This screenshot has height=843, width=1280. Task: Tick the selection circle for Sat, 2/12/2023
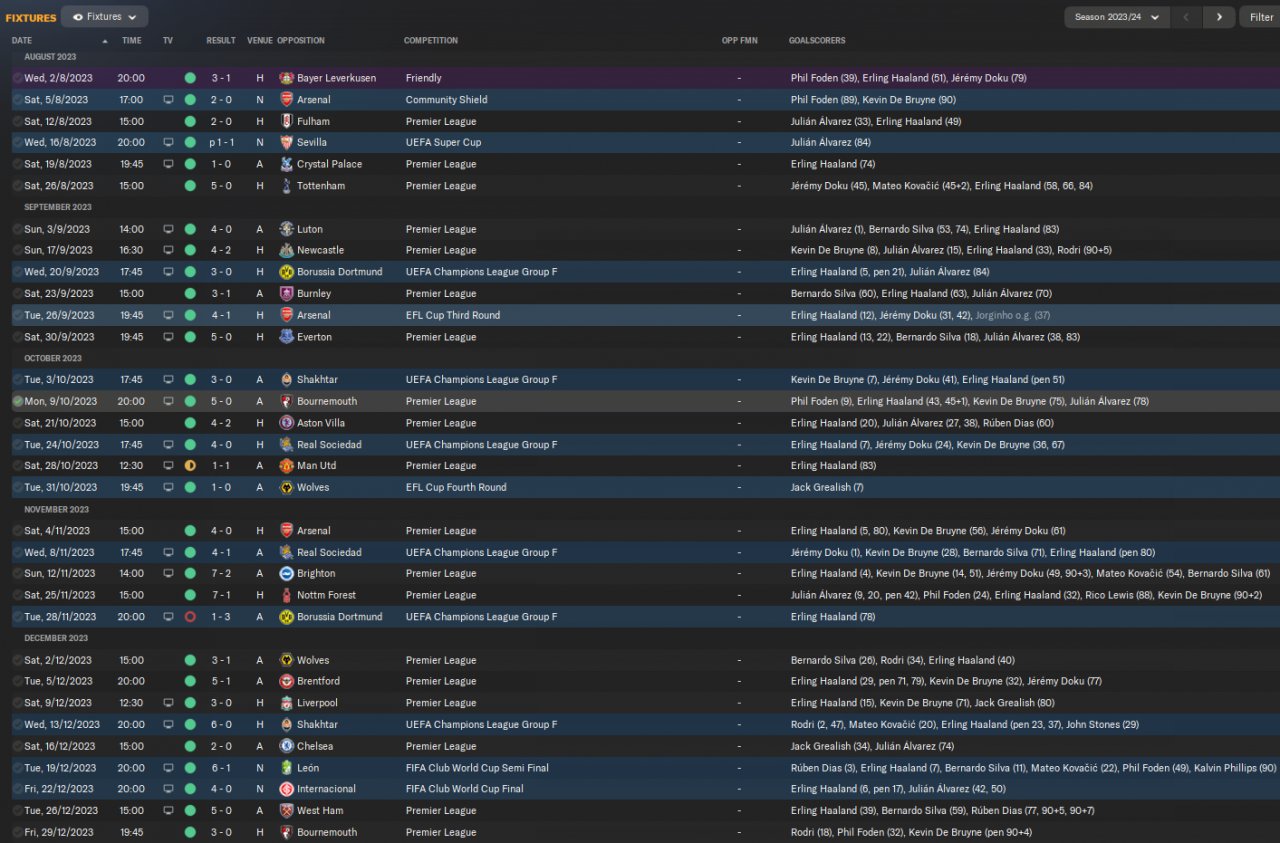click(17, 660)
